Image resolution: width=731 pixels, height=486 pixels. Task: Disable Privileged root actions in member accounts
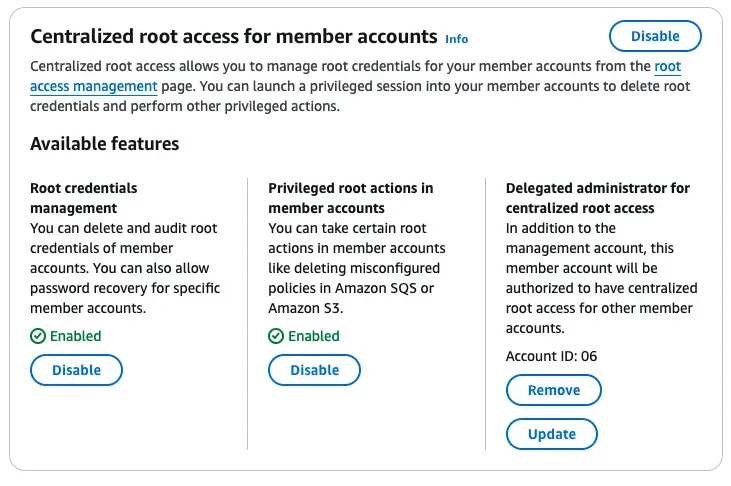pyautogui.click(x=314, y=370)
